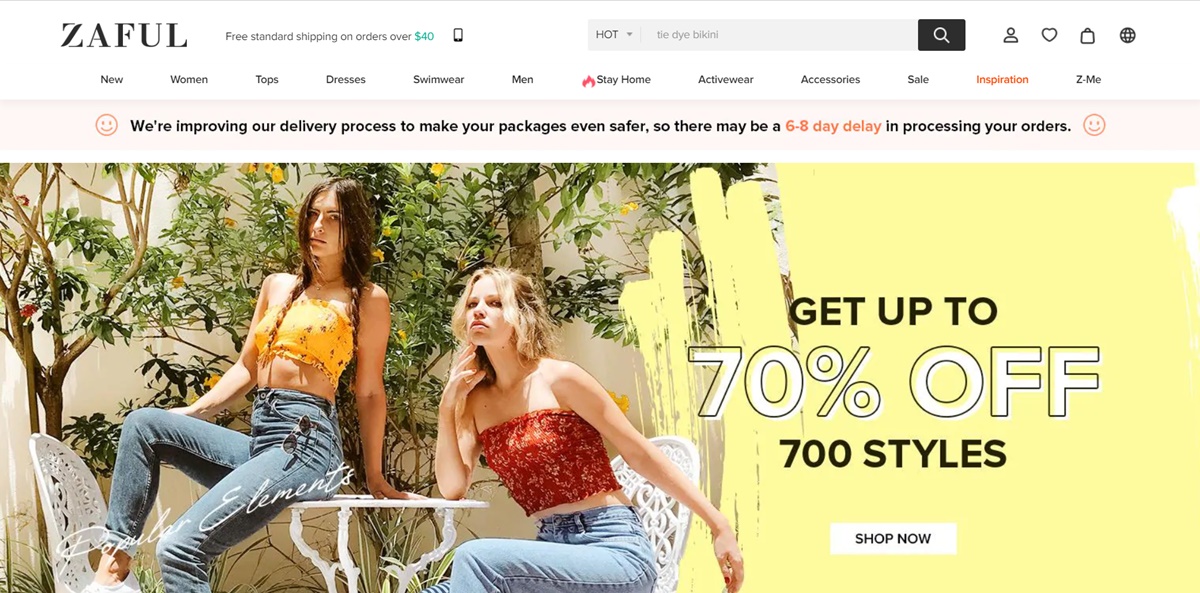Click the flame icon beside Stay Home

(588, 80)
